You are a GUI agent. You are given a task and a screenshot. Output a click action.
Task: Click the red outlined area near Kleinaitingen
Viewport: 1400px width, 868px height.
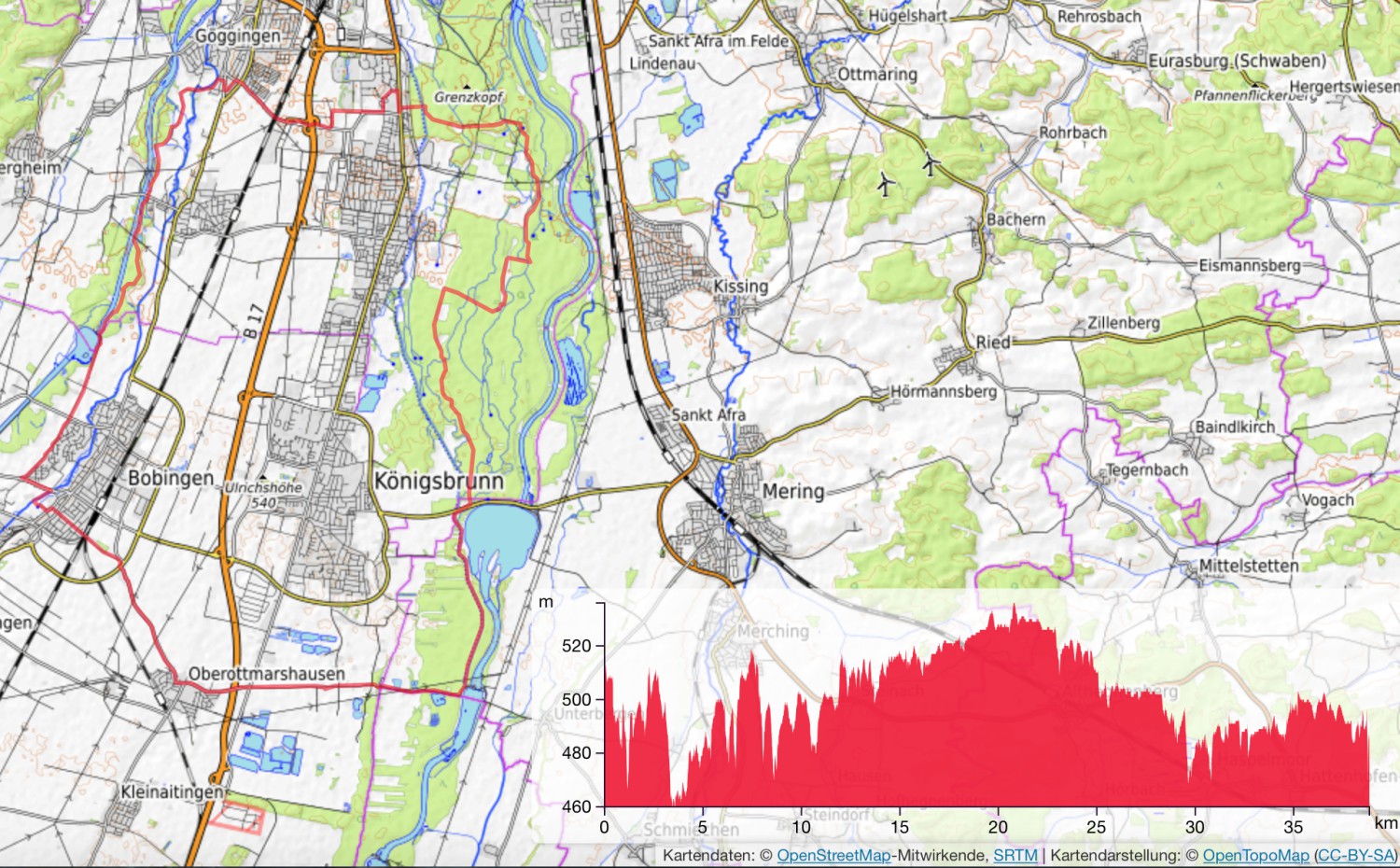pyautogui.click(x=237, y=818)
